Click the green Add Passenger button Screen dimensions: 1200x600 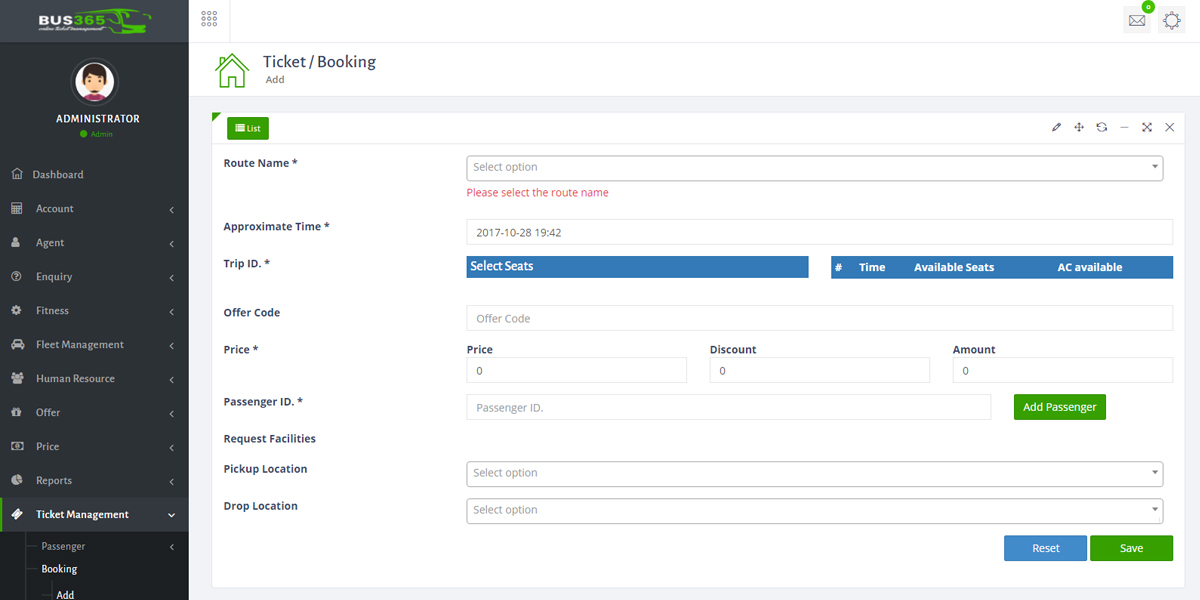[x=1059, y=407]
